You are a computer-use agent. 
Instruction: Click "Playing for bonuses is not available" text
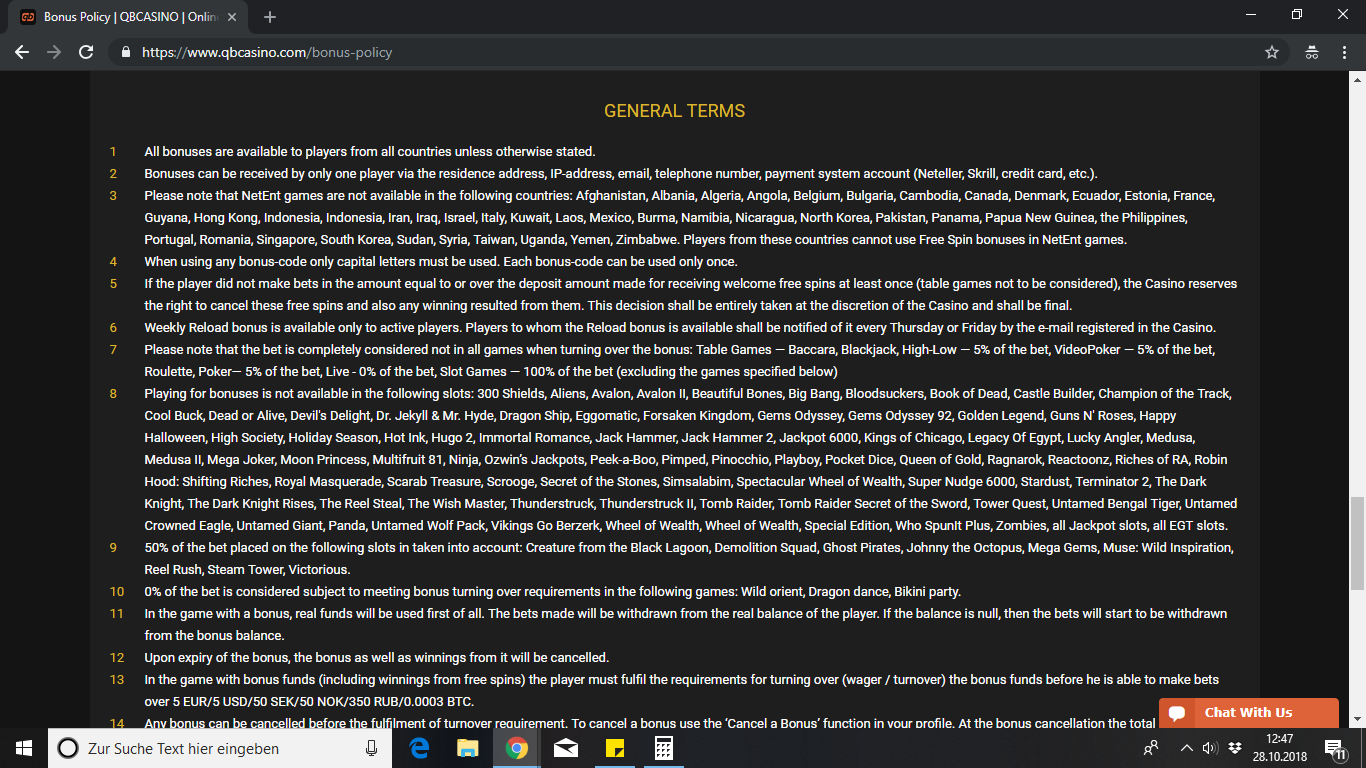(x=691, y=460)
